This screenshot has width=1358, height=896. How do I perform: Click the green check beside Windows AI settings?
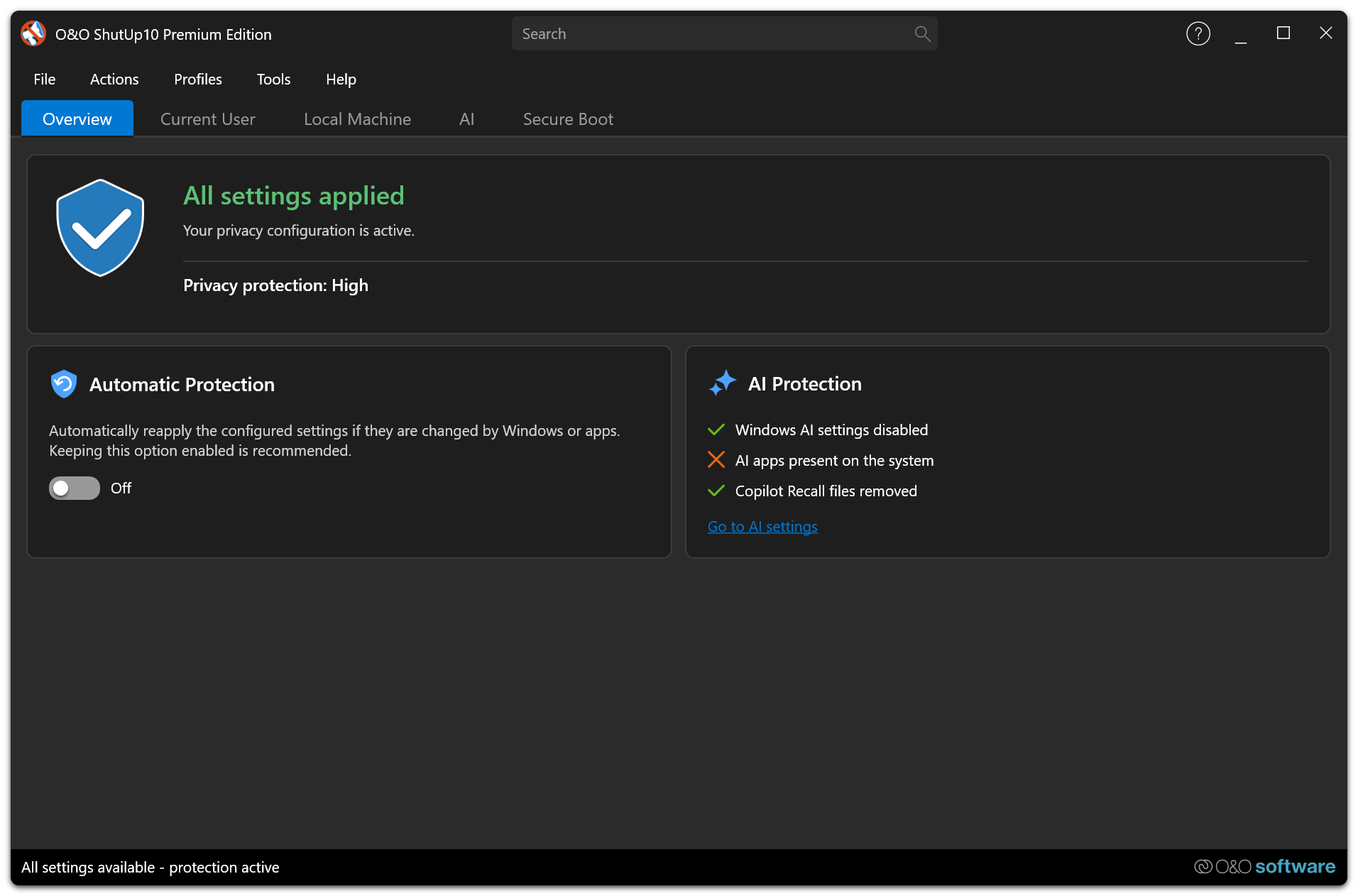(716, 430)
